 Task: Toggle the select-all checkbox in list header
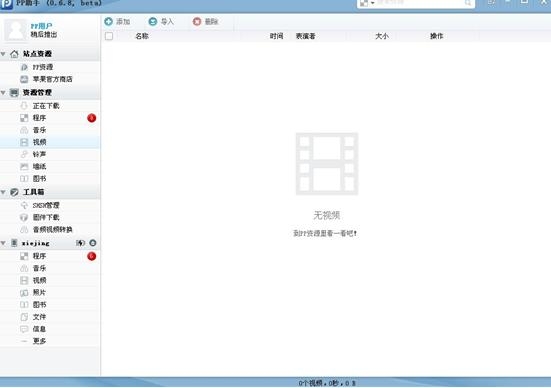[x=109, y=36]
